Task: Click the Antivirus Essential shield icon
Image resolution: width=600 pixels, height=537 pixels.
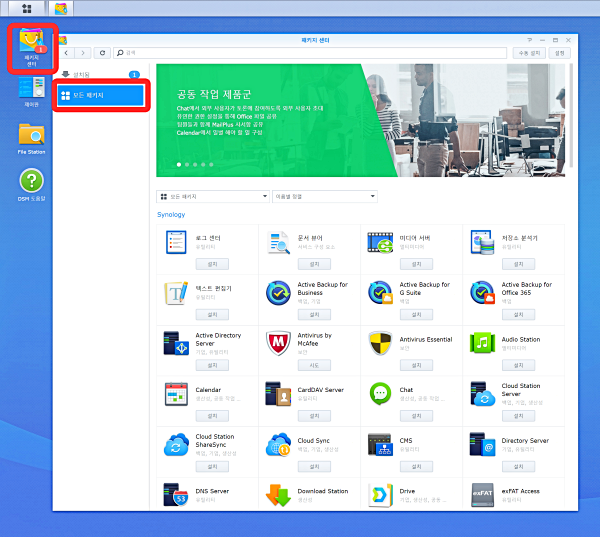Action: point(380,343)
